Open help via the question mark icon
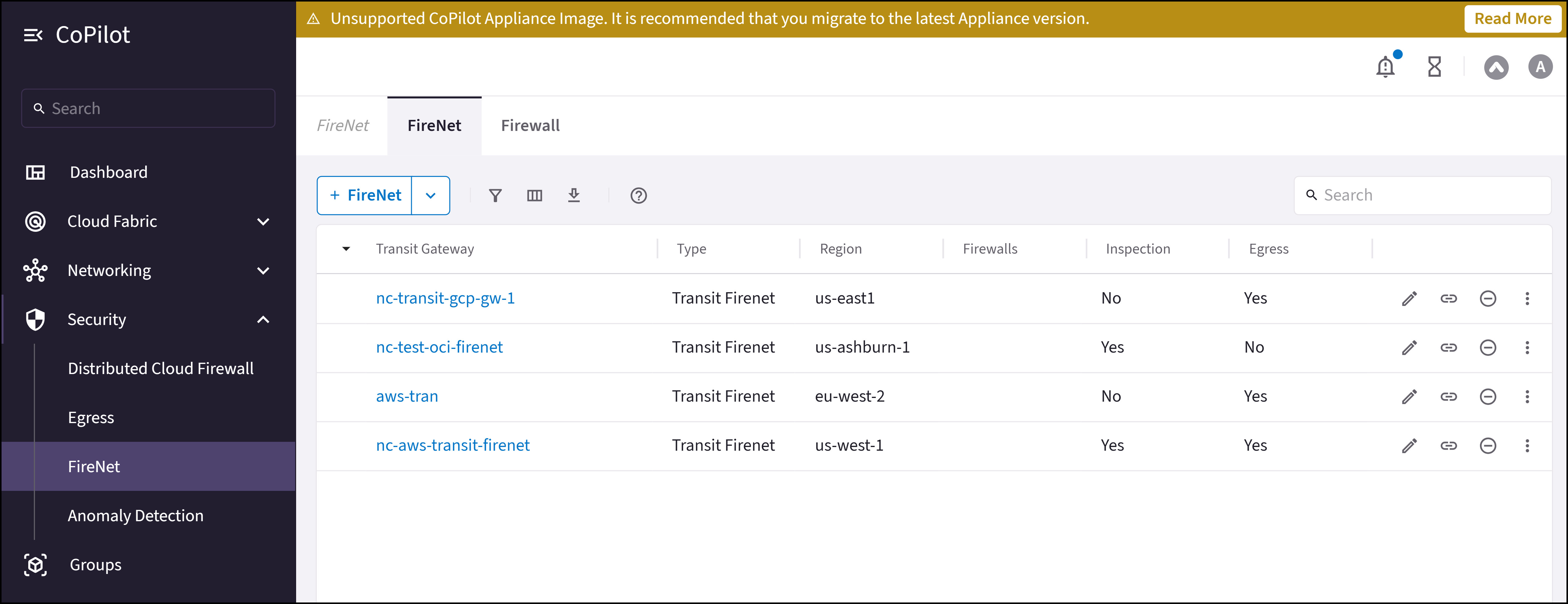Screen dimensions: 1568x604 [x=638, y=195]
